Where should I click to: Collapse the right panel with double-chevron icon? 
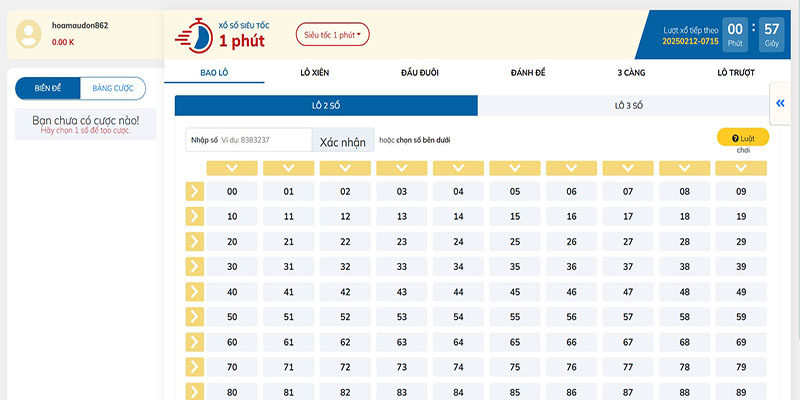[780, 103]
